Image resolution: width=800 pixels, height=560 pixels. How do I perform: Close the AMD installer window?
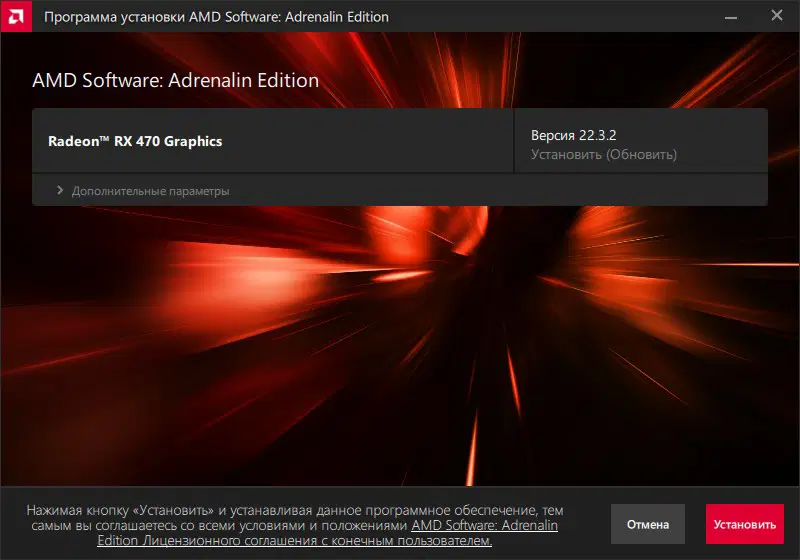[777, 16]
